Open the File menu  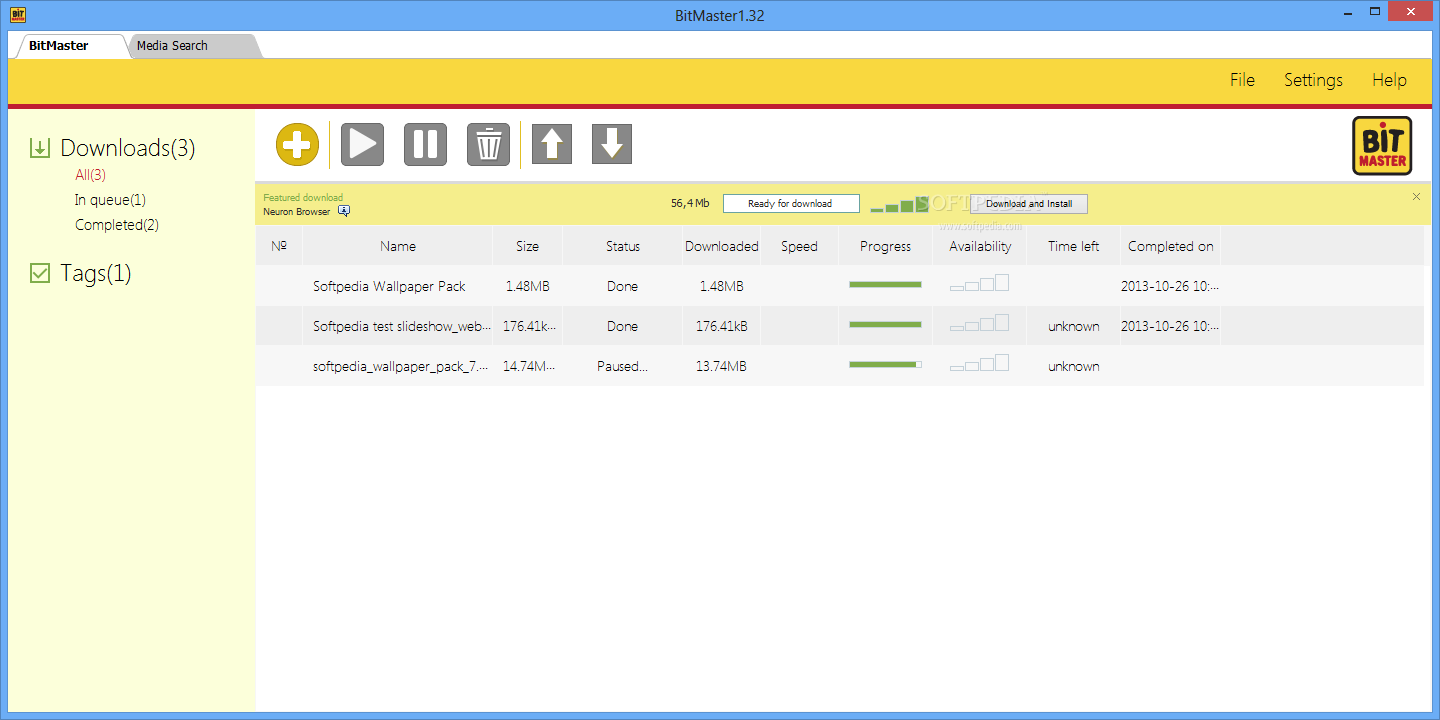point(1242,80)
